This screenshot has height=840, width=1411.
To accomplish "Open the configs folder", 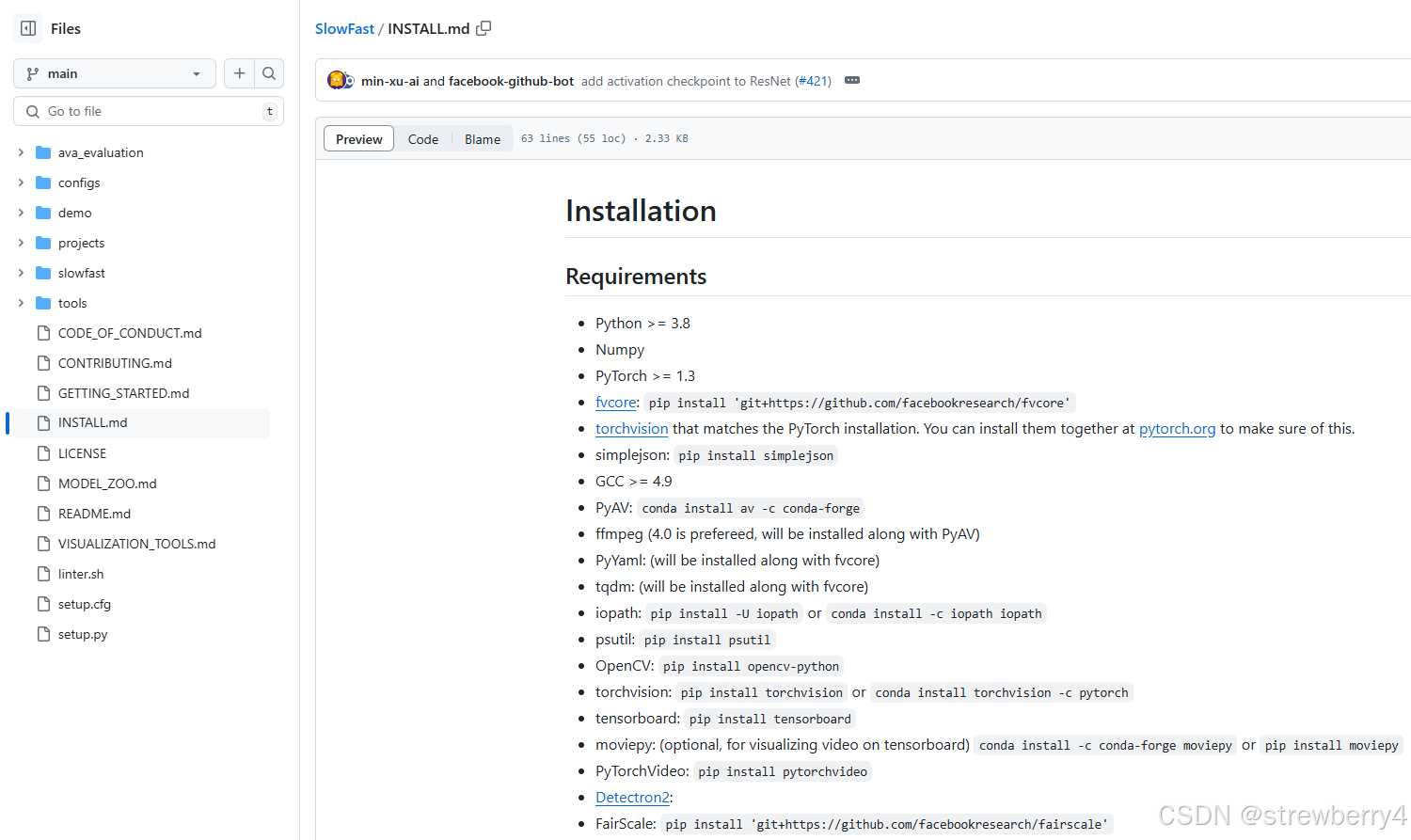I will (x=79, y=182).
